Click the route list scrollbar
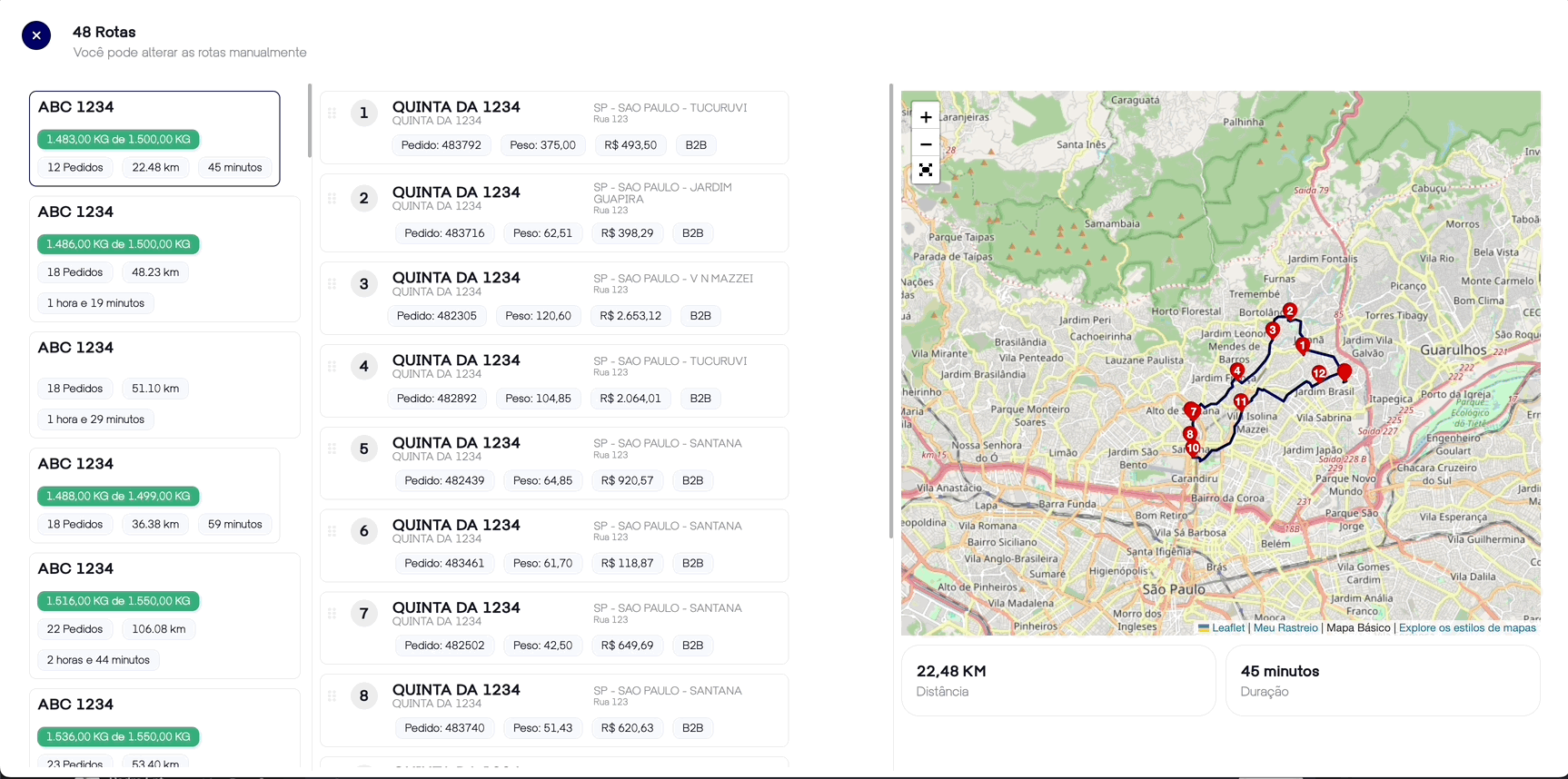Image resolution: width=1568 pixels, height=779 pixels. coord(310,121)
